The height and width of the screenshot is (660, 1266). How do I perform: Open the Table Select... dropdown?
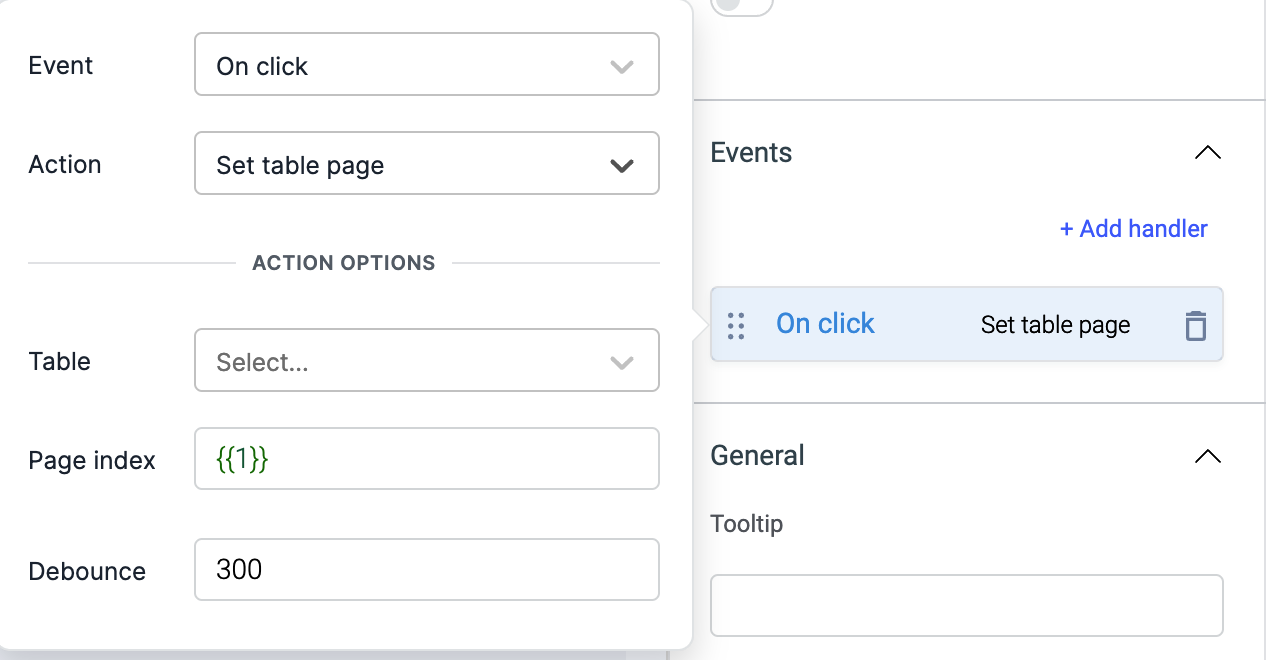[400, 360]
